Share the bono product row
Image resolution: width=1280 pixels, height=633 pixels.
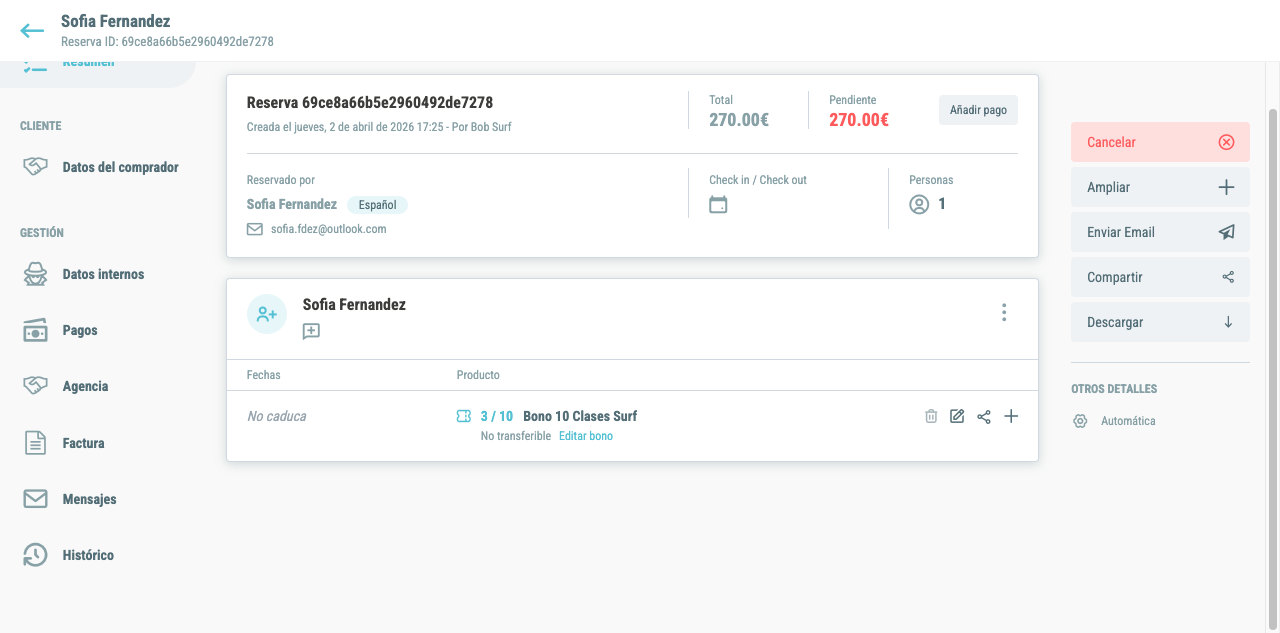(x=984, y=416)
